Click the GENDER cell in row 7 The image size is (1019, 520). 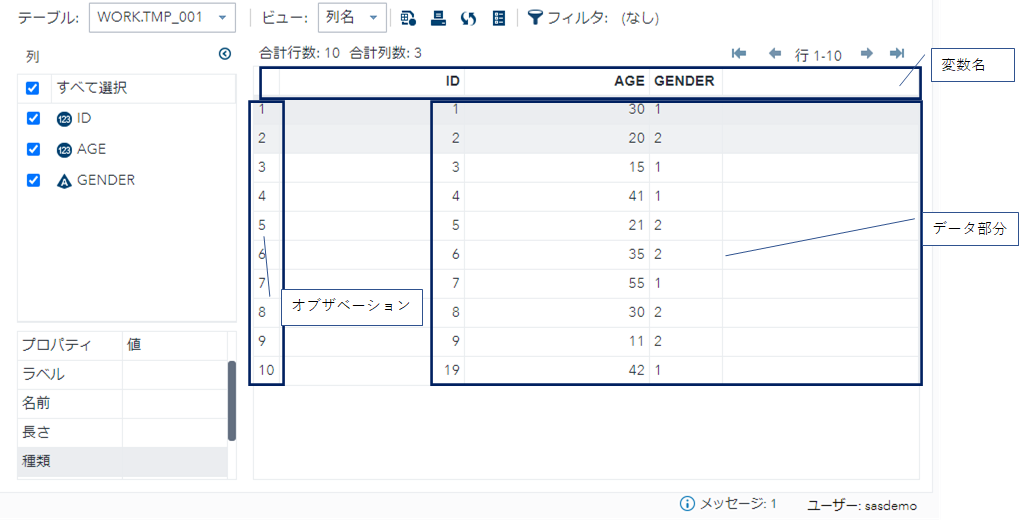(x=686, y=283)
